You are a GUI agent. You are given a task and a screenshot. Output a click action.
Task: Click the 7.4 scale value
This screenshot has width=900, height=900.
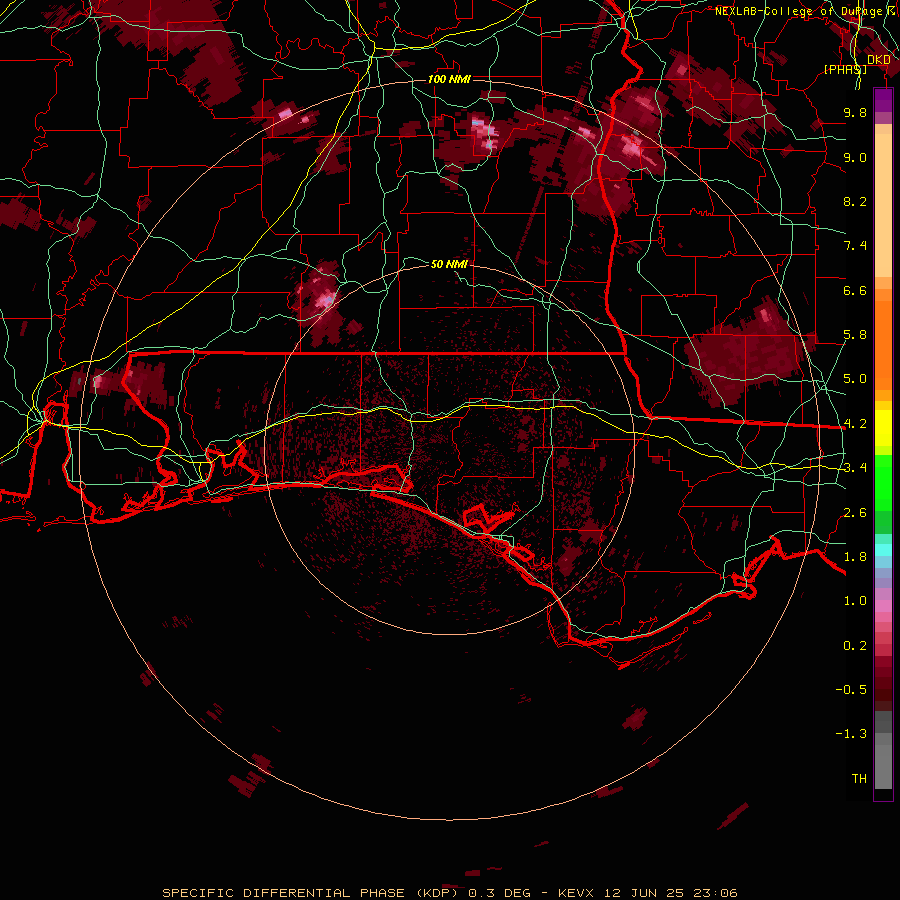coord(855,246)
